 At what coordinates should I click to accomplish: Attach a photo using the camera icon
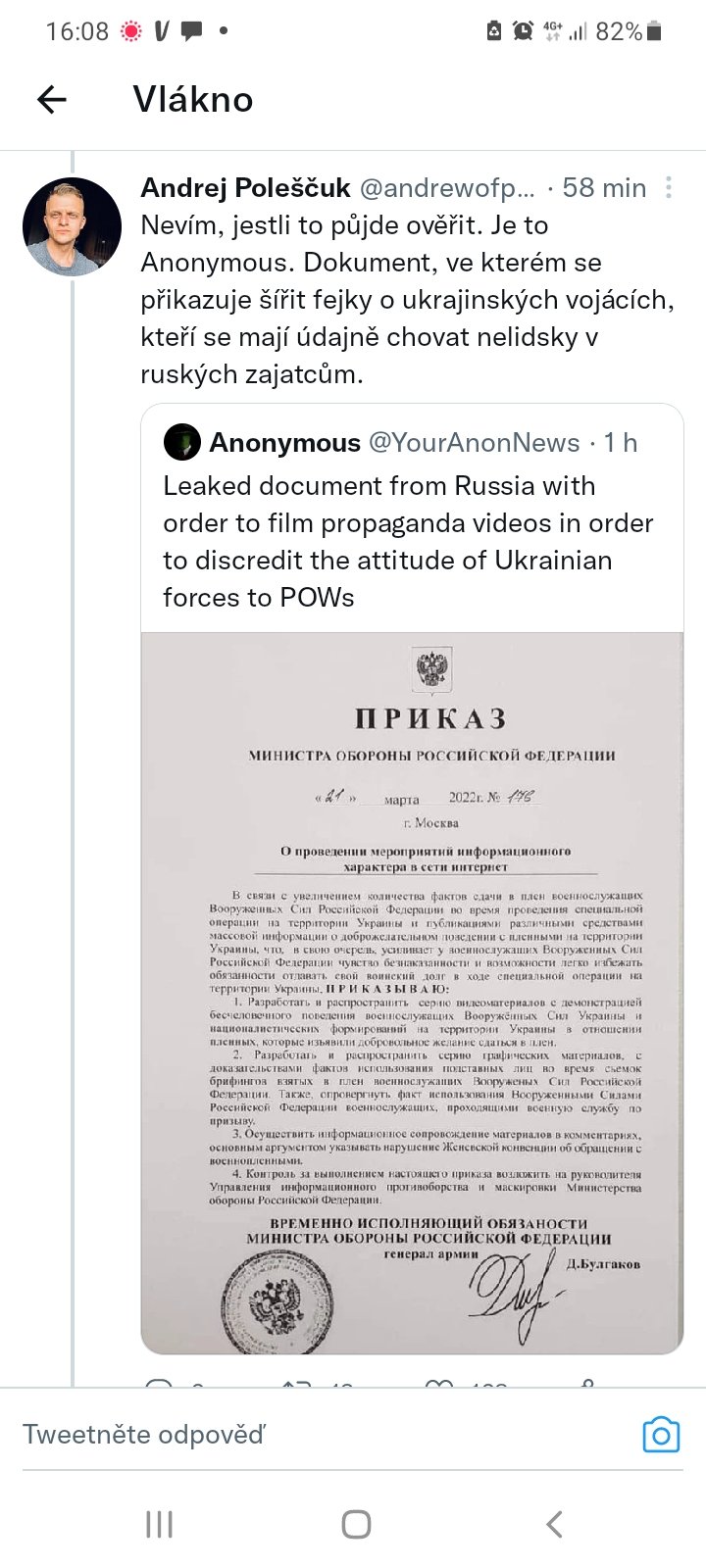coord(661,1435)
